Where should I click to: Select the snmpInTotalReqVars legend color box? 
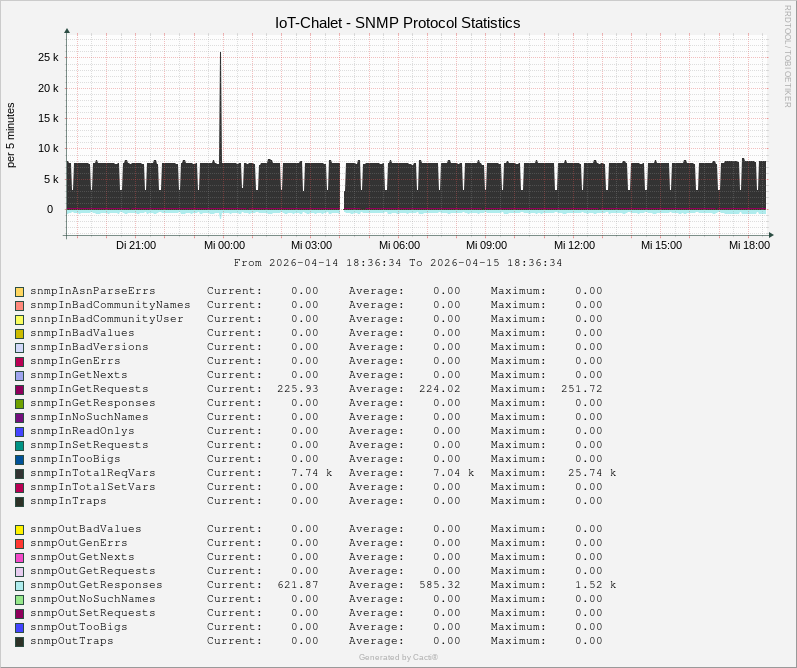tap(19, 473)
